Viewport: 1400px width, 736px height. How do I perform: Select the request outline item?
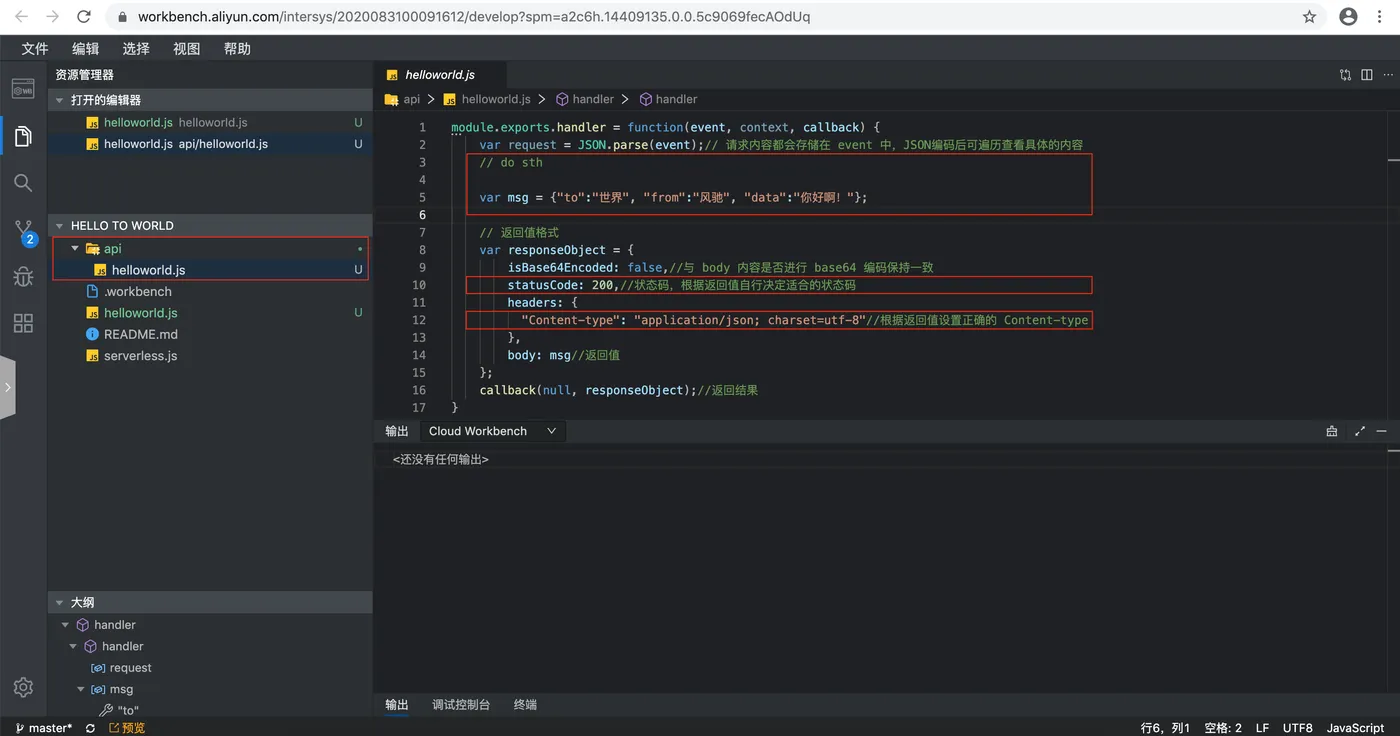[130, 668]
